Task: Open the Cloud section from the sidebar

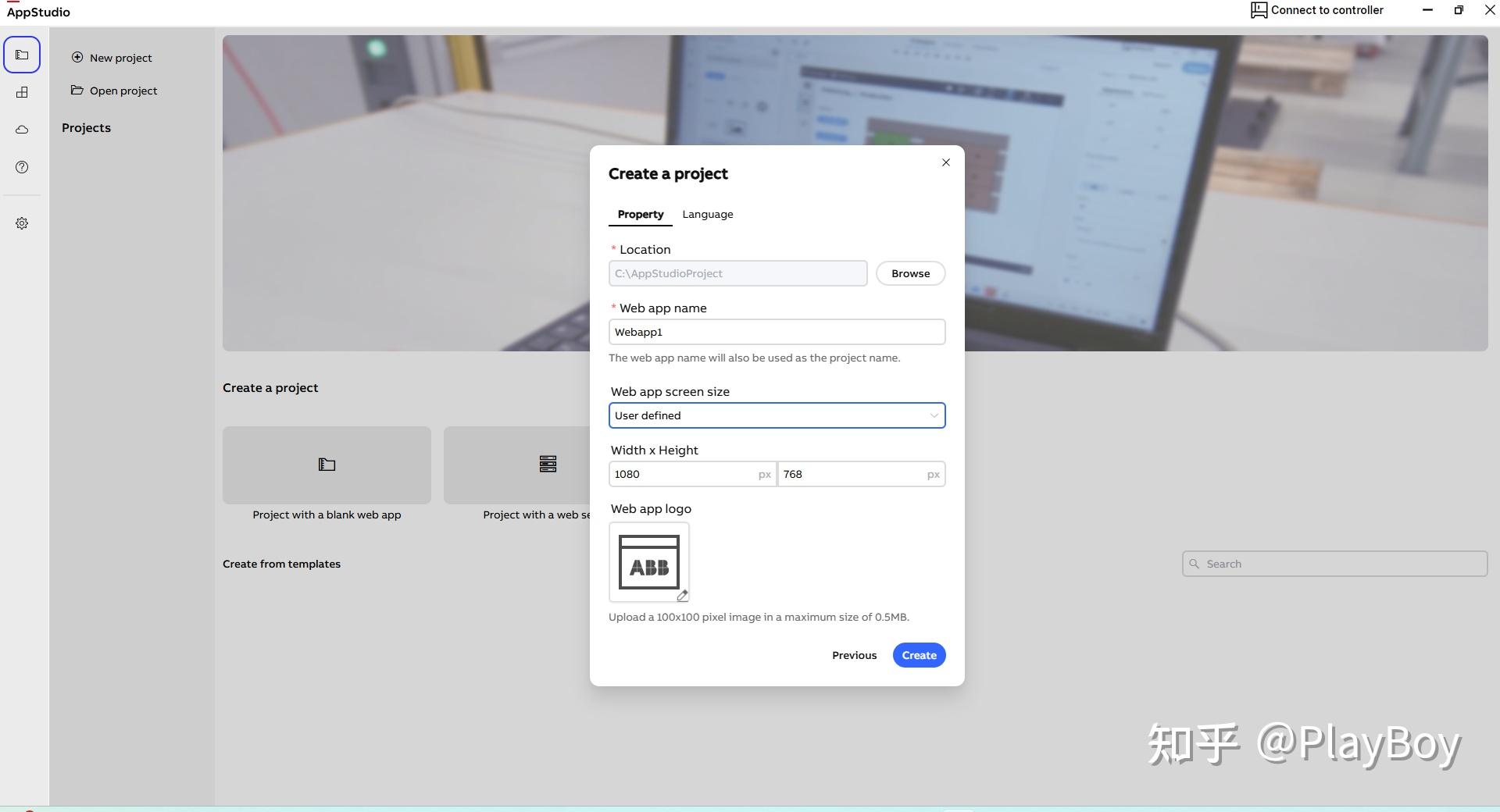Action: (x=21, y=130)
